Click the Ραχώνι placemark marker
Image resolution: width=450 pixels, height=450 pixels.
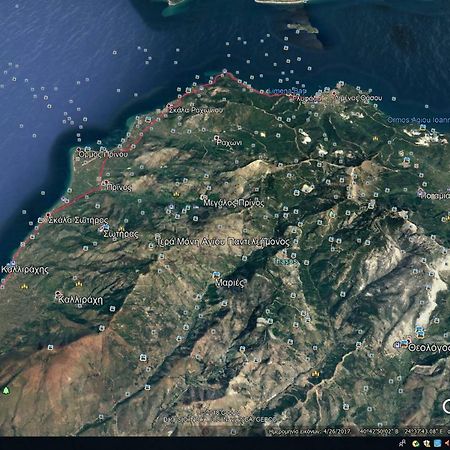217,138
